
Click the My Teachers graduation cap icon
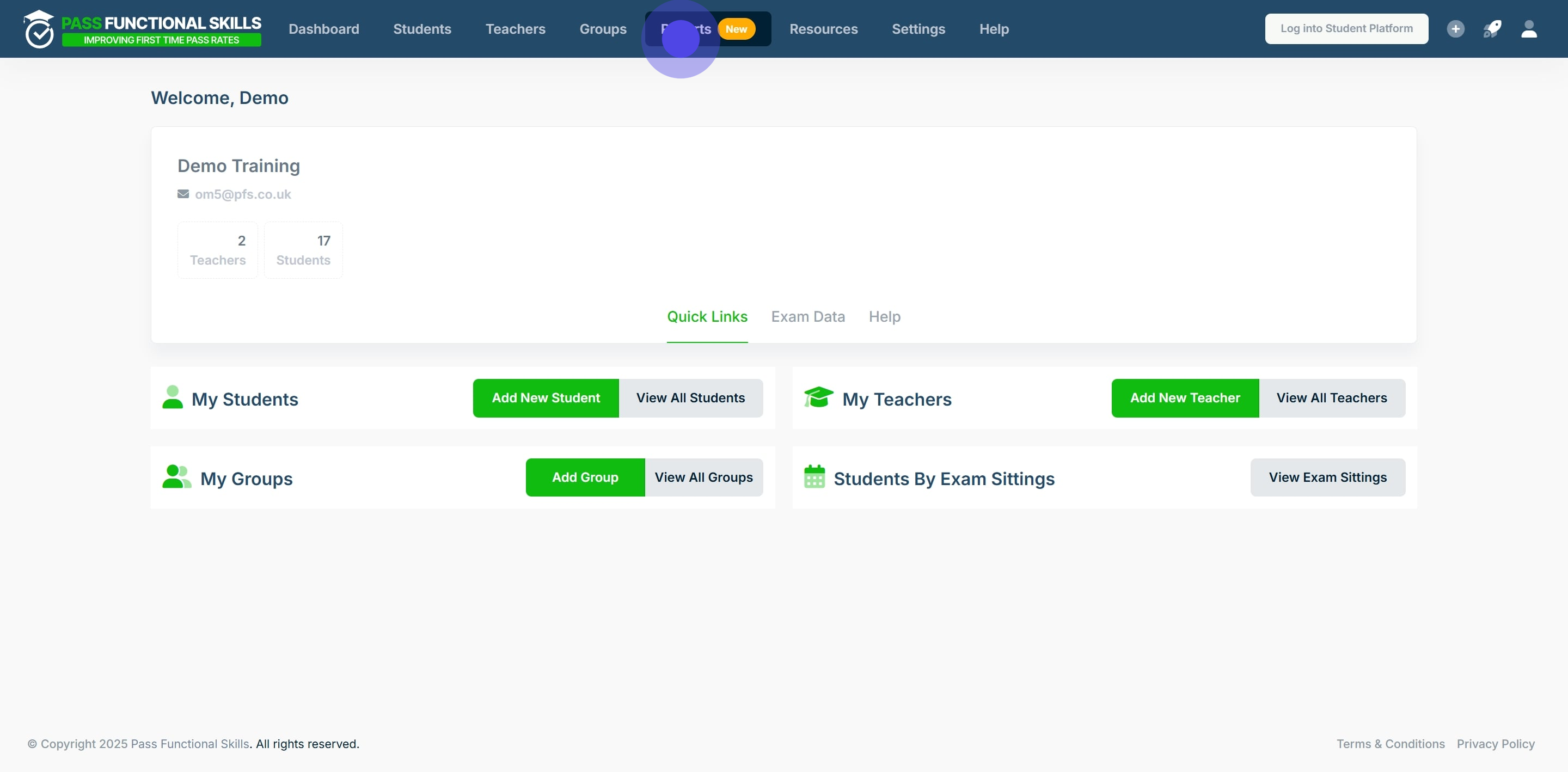tap(818, 397)
